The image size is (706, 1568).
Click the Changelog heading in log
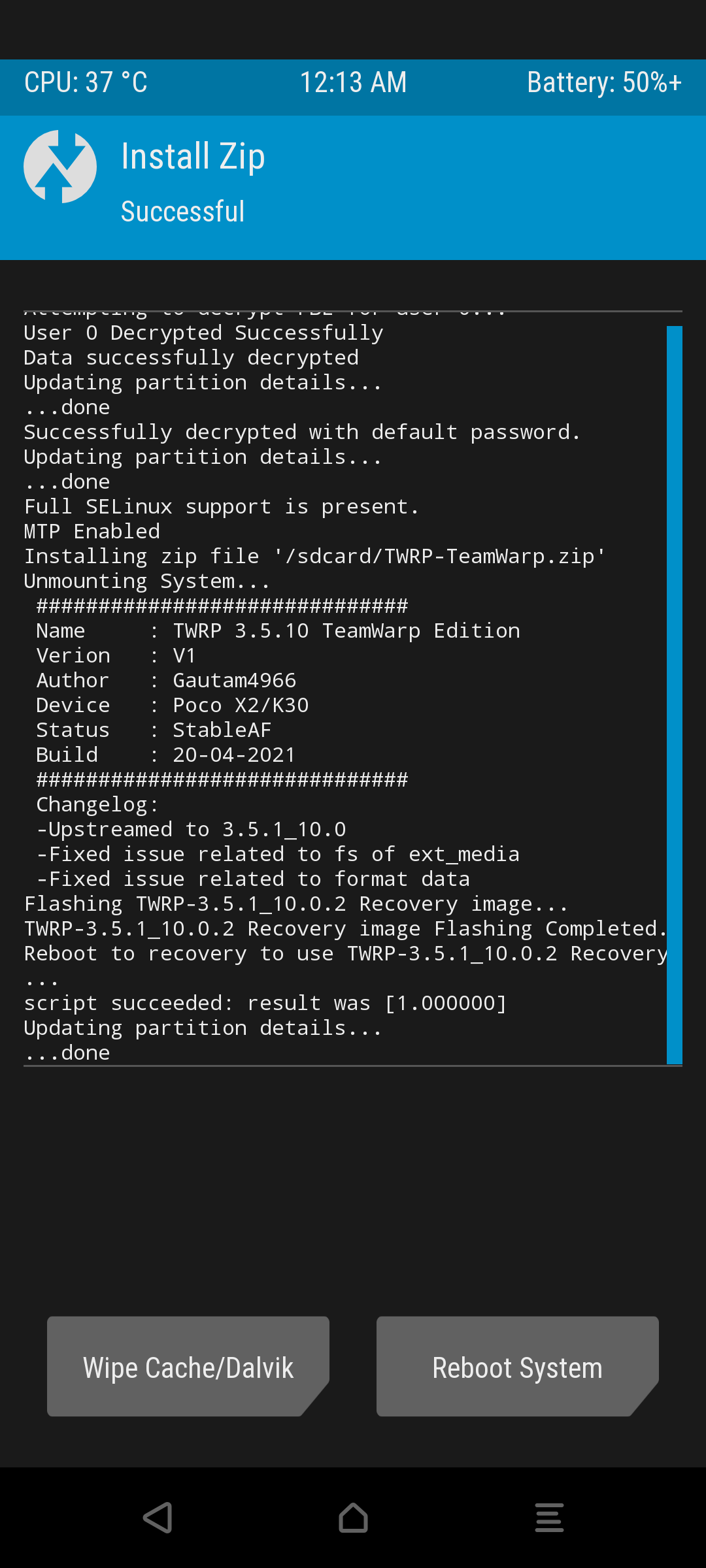(97, 805)
